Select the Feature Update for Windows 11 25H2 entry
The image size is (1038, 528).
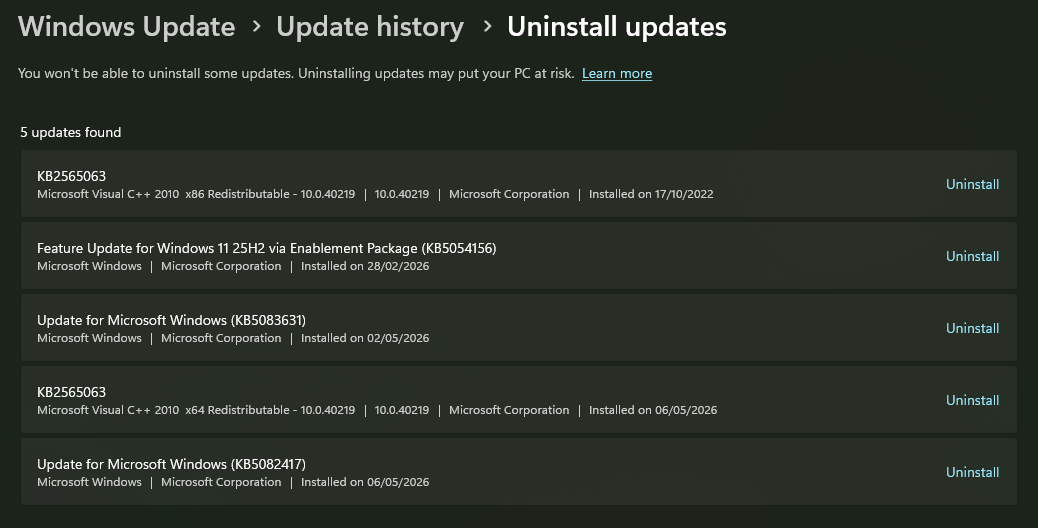pyautogui.click(x=518, y=256)
